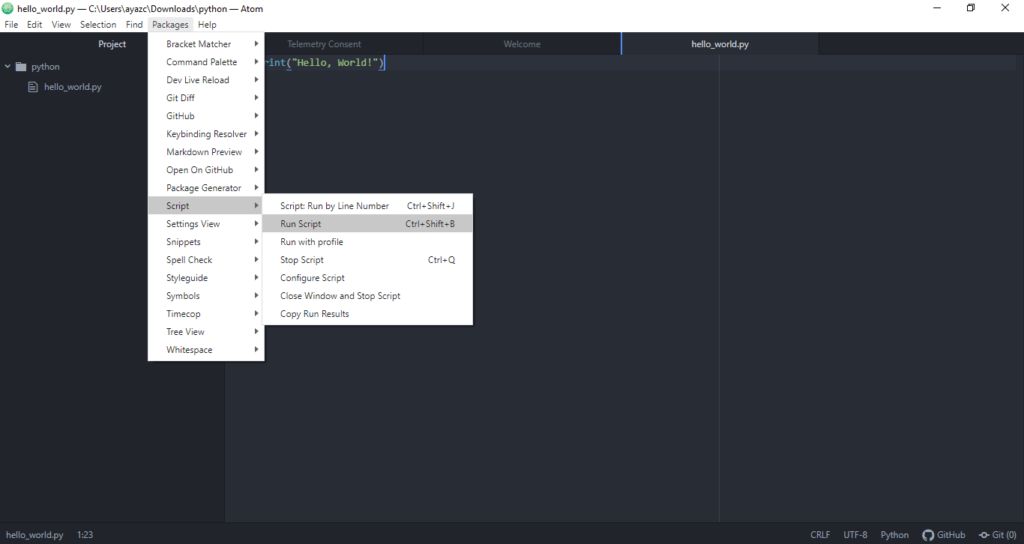Open hello_world.py in the tree view
1024x544 pixels.
pyautogui.click(x=72, y=87)
